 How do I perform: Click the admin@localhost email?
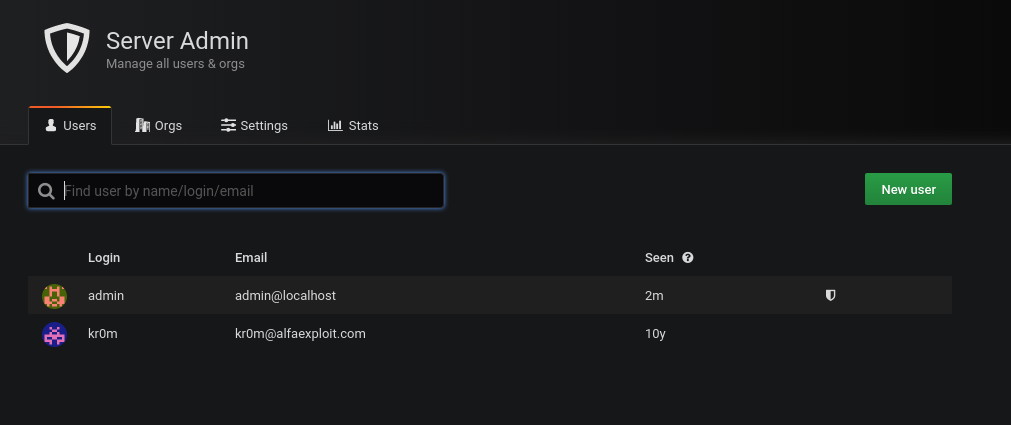[x=284, y=296]
